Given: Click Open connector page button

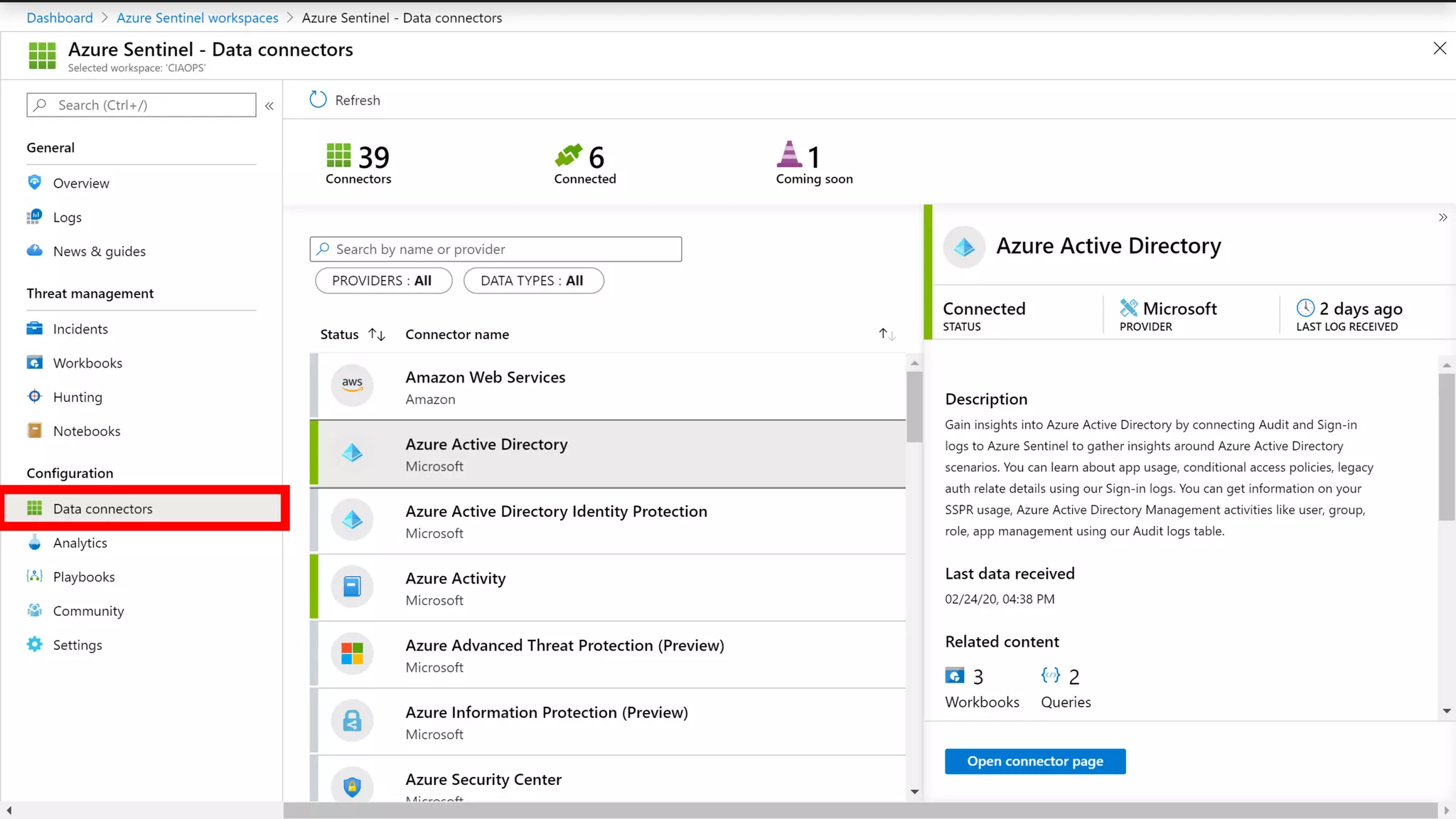Looking at the screenshot, I should [x=1034, y=761].
